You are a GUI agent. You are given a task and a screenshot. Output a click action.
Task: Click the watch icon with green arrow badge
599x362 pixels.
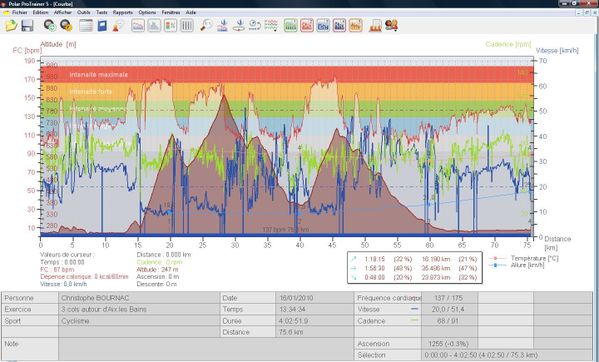[50, 26]
